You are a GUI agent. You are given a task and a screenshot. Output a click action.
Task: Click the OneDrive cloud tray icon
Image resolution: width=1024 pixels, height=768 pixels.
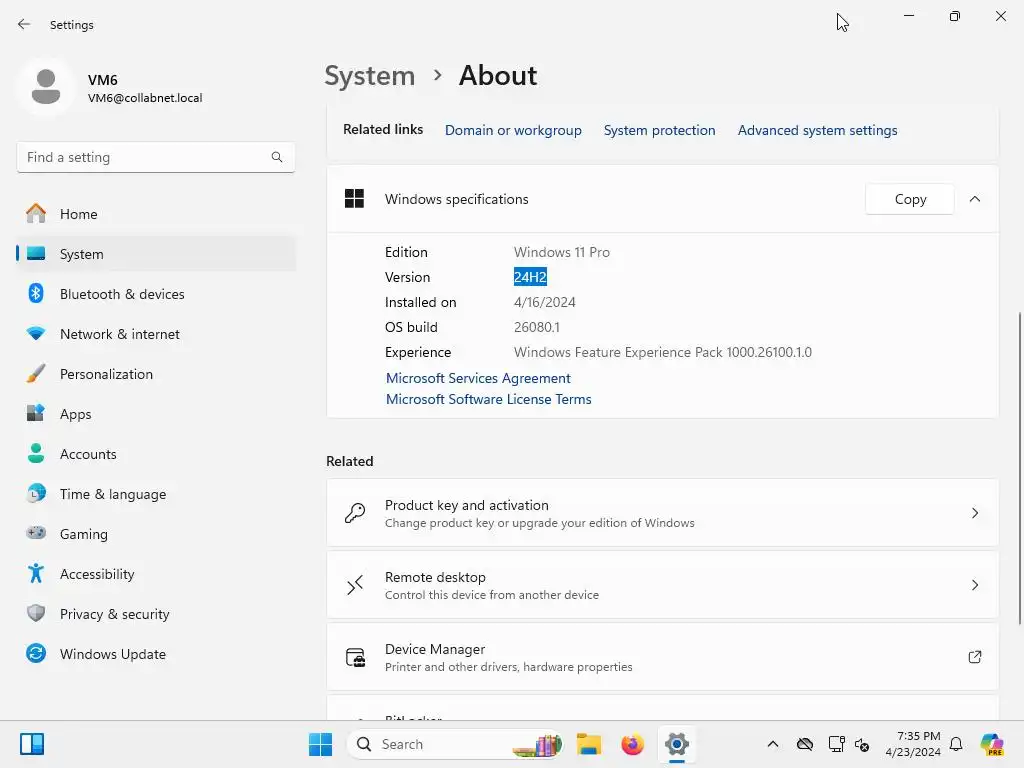pos(805,744)
